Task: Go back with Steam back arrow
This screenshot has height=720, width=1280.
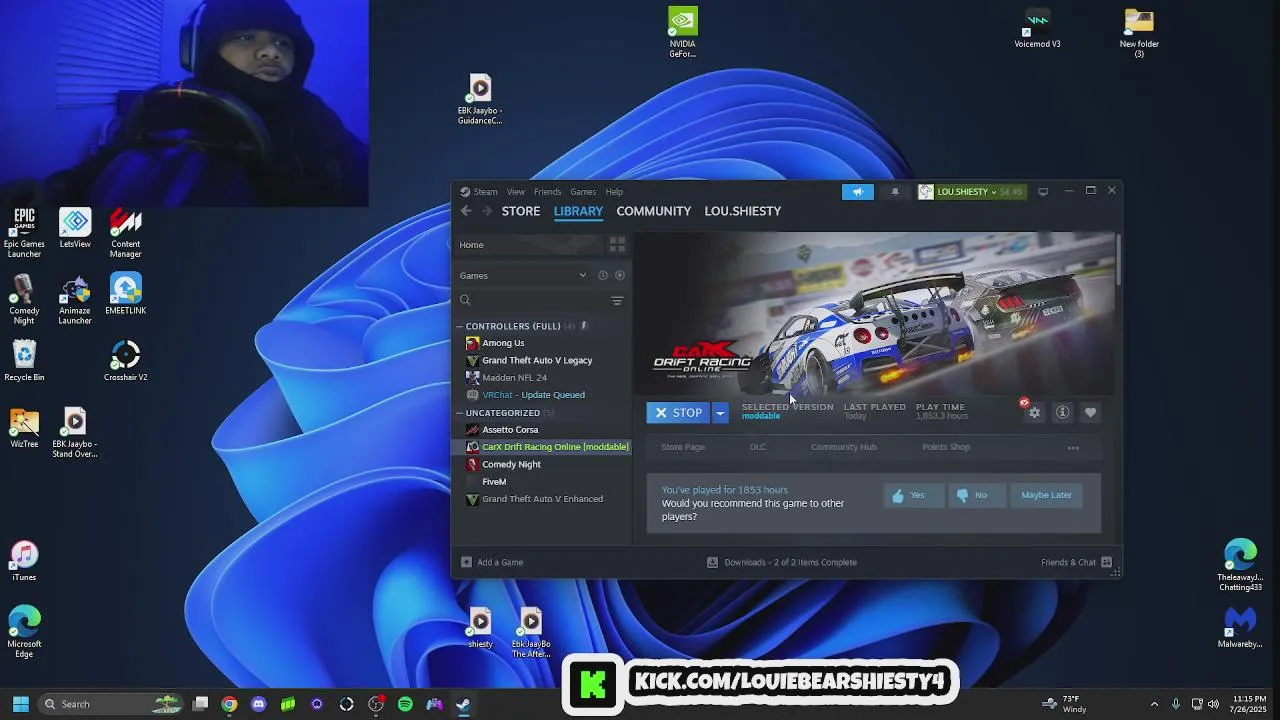Action: coord(466,211)
